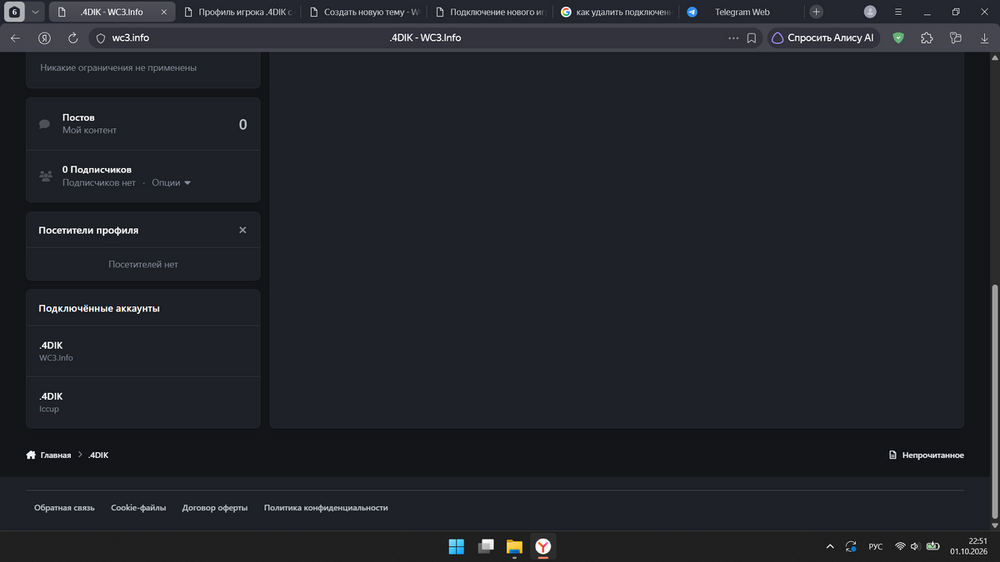1000x562 pixels.
Task: Open the three-dots page options menu
Action: coord(733,38)
